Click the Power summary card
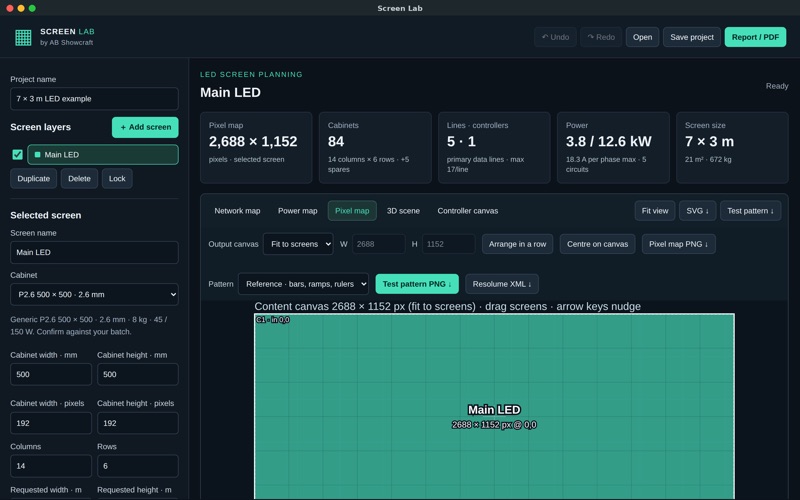 [x=613, y=147]
